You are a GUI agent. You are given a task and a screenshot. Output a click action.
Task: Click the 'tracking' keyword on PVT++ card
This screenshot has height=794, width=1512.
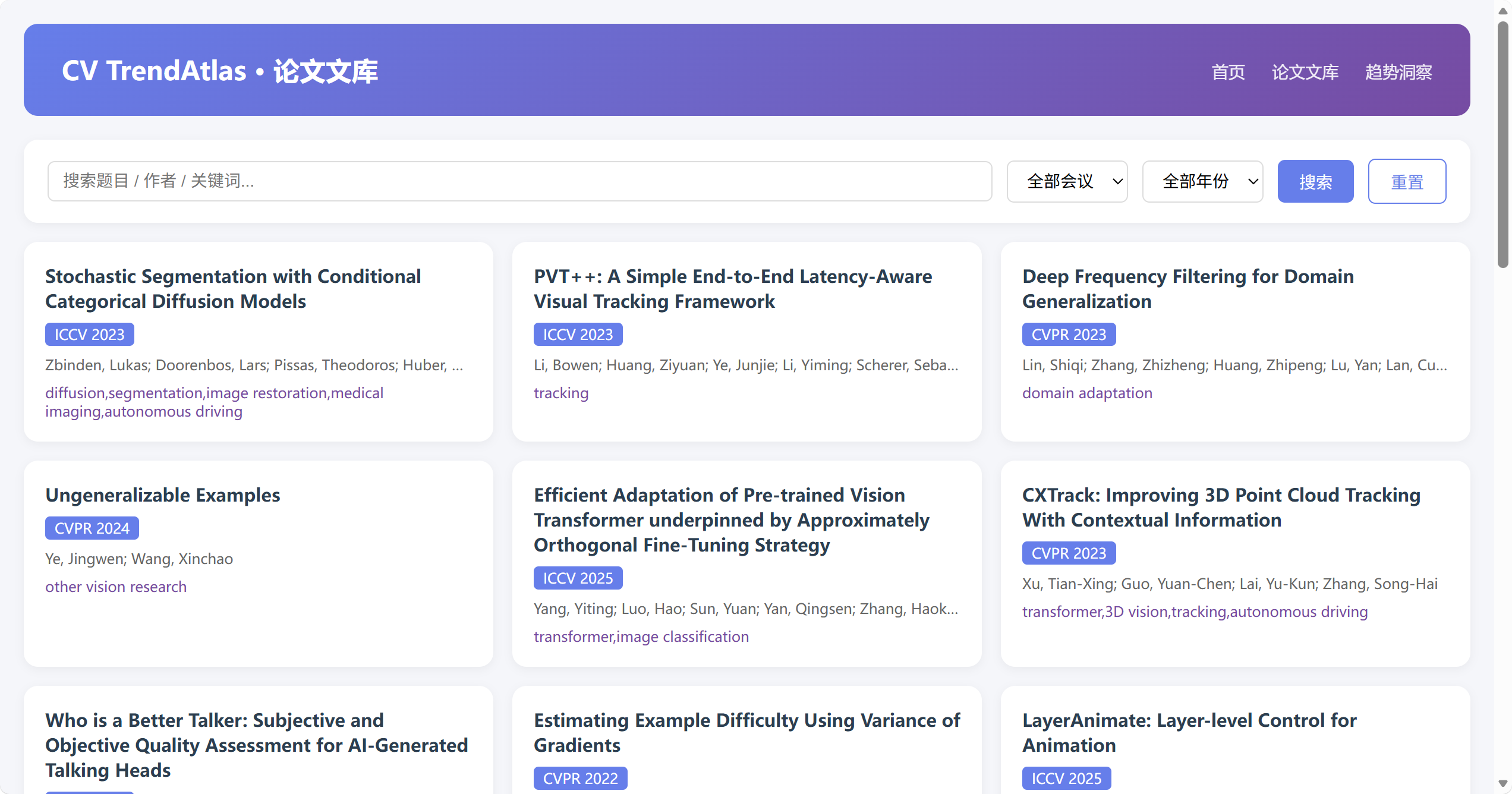(561, 393)
